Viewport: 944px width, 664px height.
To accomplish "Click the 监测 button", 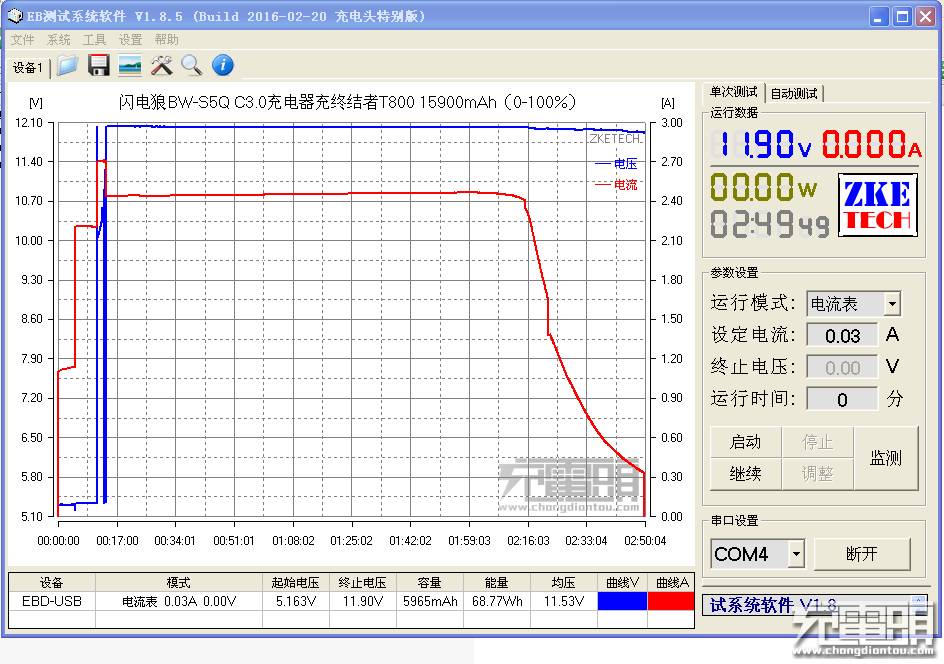I will (x=886, y=458).
